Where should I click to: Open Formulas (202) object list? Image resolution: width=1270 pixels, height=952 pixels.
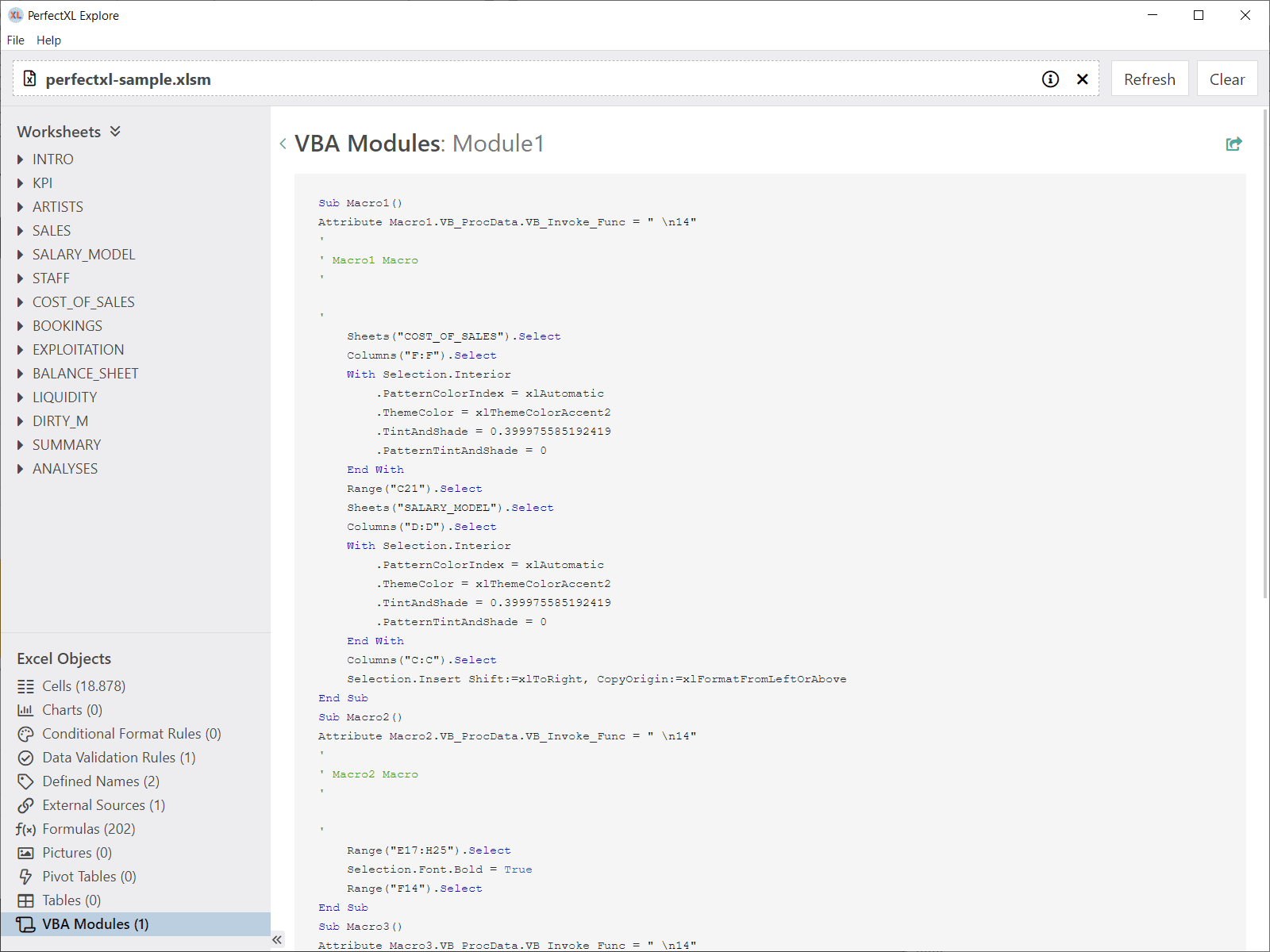88,829
